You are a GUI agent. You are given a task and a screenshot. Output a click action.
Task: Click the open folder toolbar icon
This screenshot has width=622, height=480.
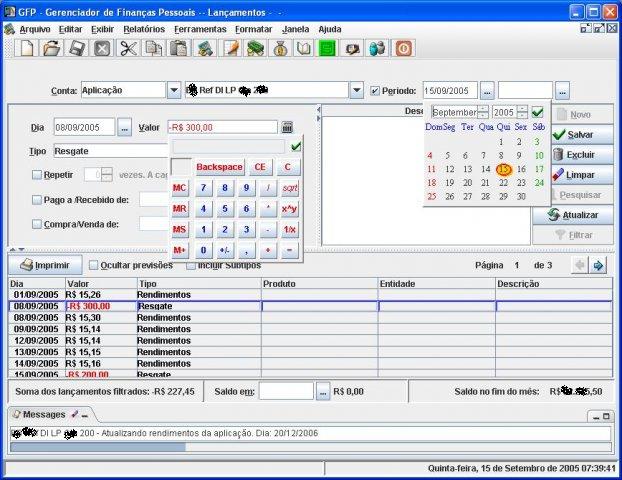pyautogui.click(x=51, y=48)
